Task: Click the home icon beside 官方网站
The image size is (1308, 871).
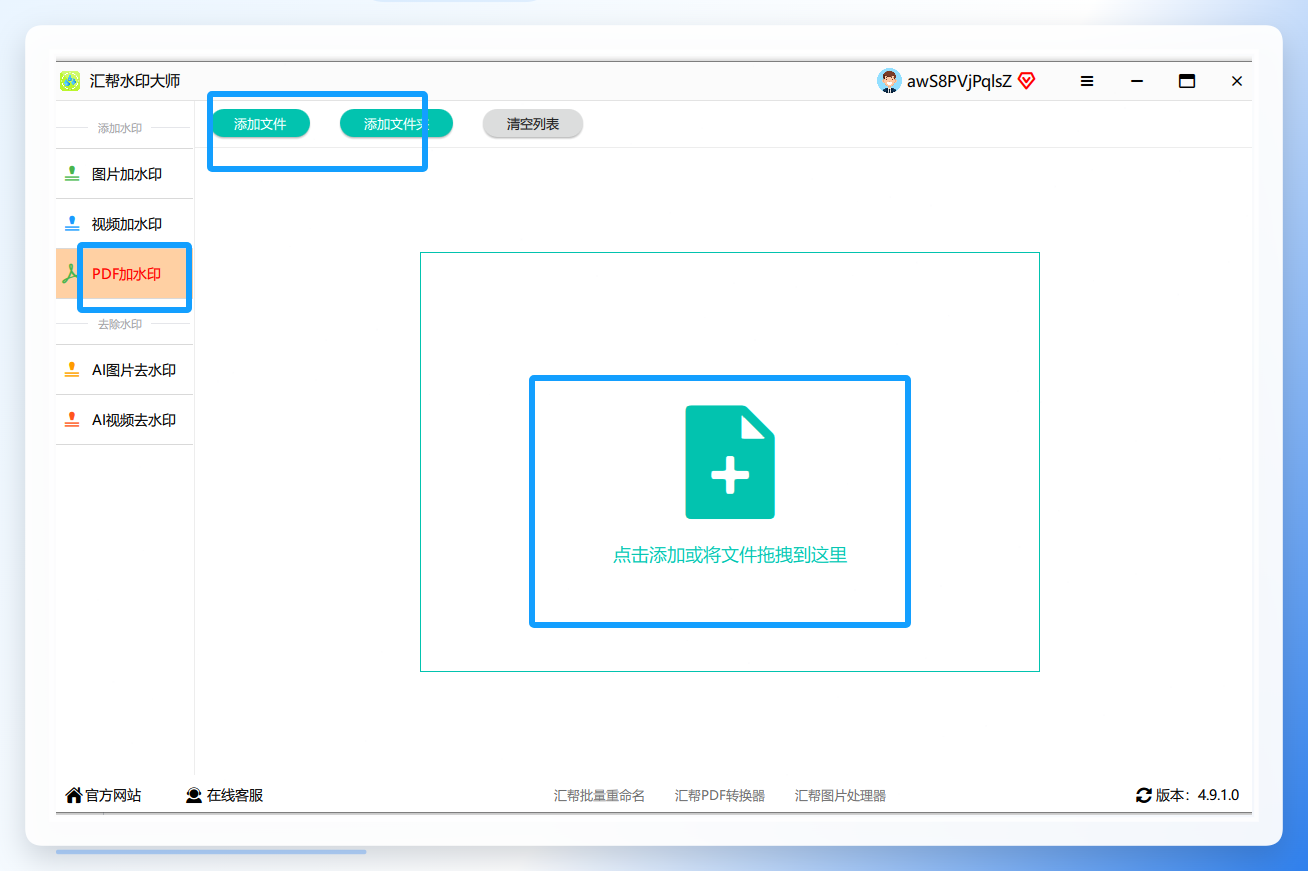Action: pyautogui.click(x=74, y=795)
